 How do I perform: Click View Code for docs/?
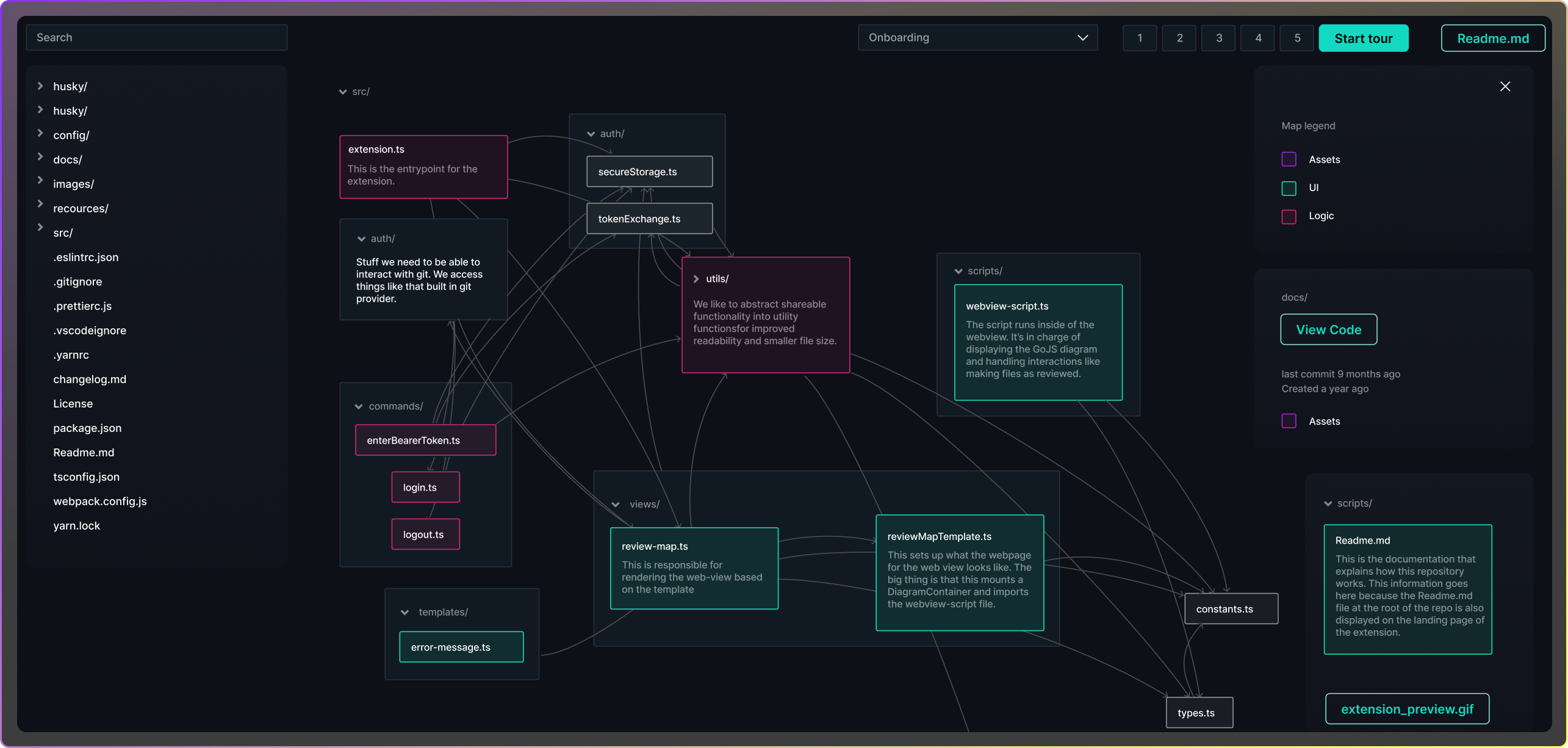tap(1329, 329)
